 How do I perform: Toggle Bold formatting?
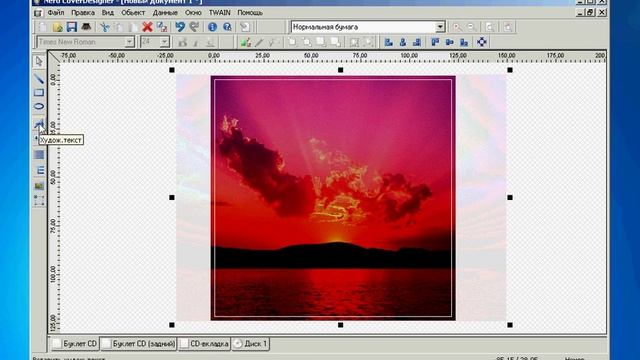(x=182, y=42)
